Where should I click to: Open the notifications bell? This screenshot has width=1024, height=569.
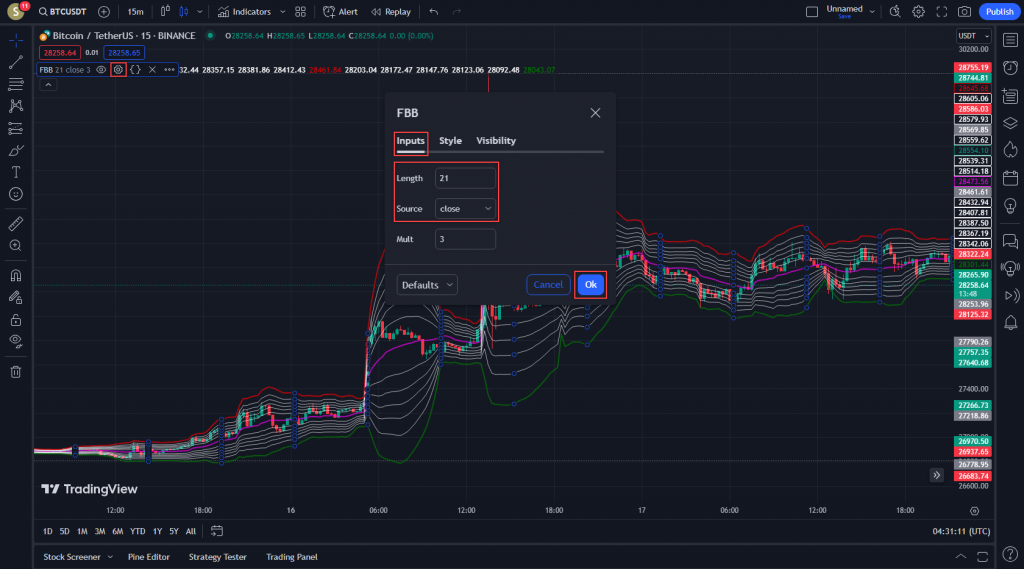click(x=1010, y=323)
